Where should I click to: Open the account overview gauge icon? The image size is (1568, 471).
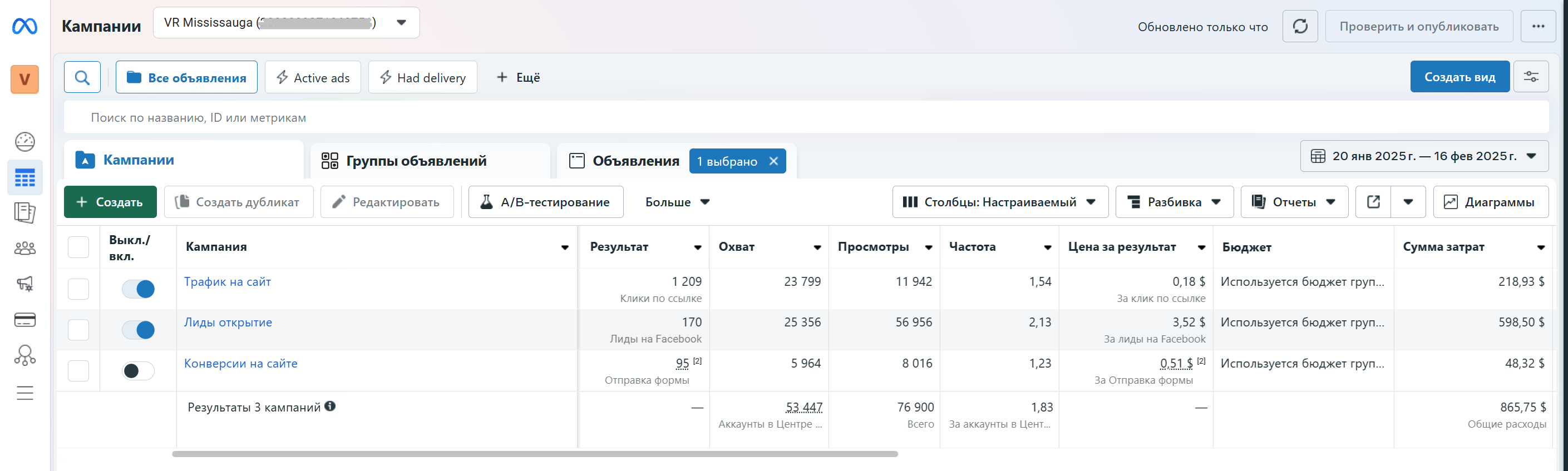[25, 142]
